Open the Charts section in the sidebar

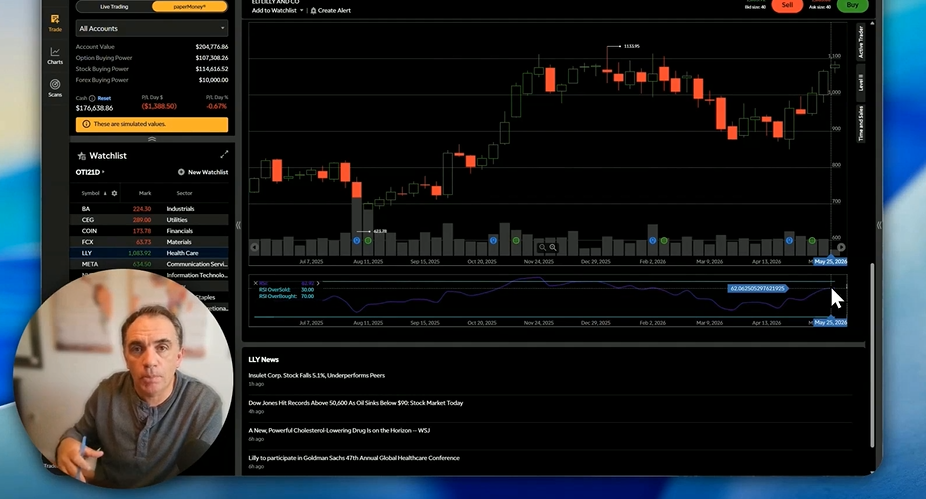tap(55, 56)
